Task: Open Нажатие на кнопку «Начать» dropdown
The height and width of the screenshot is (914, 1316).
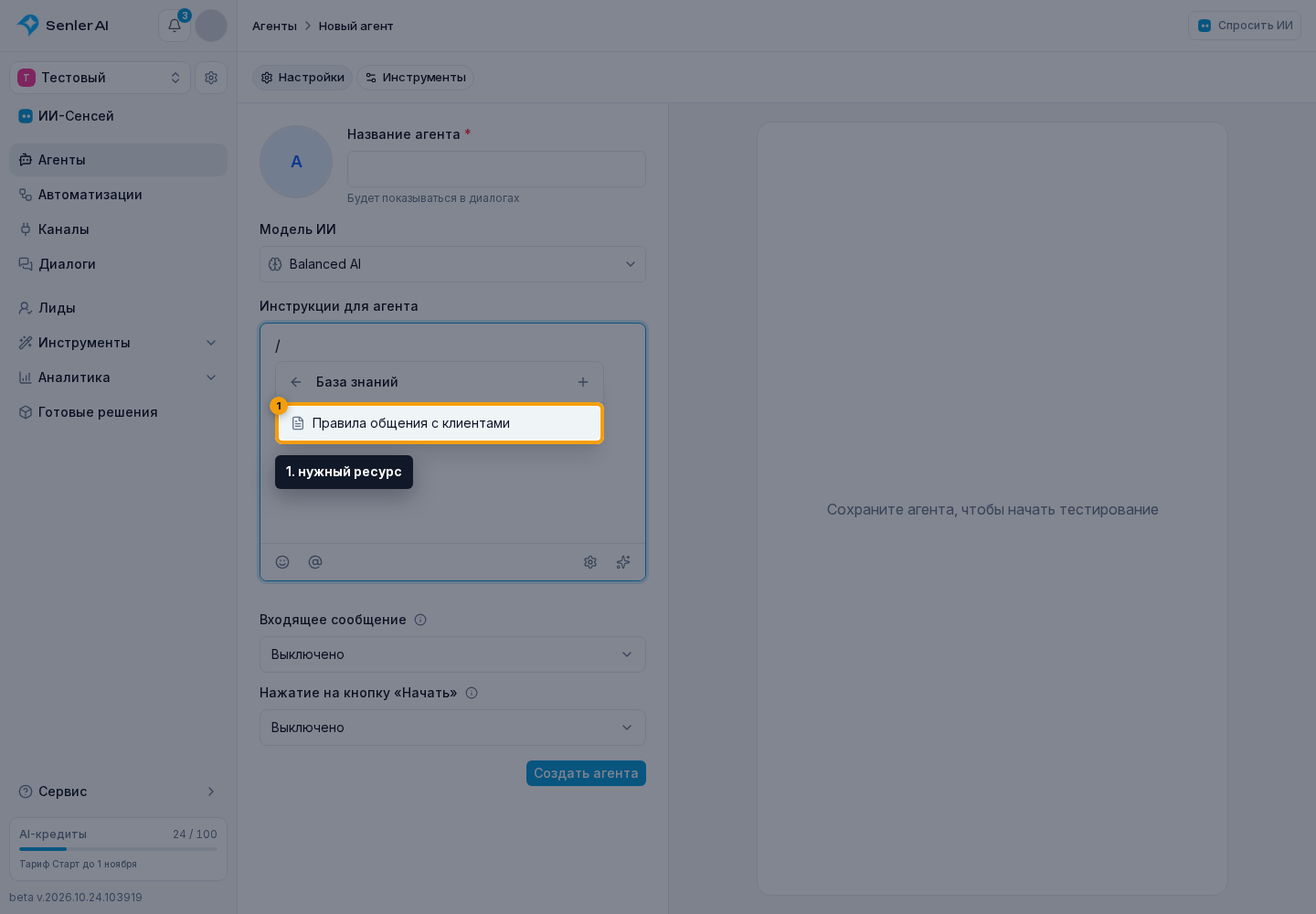Action: coord(452,728)
